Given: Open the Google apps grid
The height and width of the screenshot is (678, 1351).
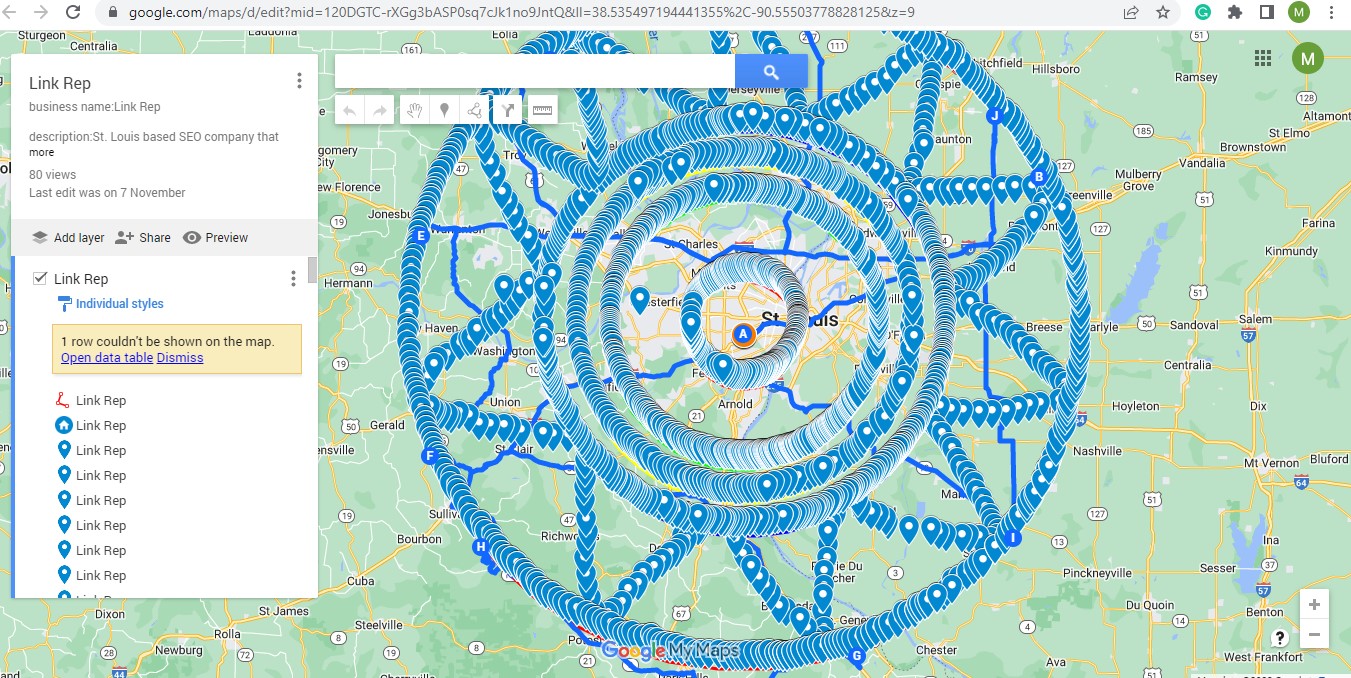Looking at the screenshot, I should click(x=1263, y=58).
